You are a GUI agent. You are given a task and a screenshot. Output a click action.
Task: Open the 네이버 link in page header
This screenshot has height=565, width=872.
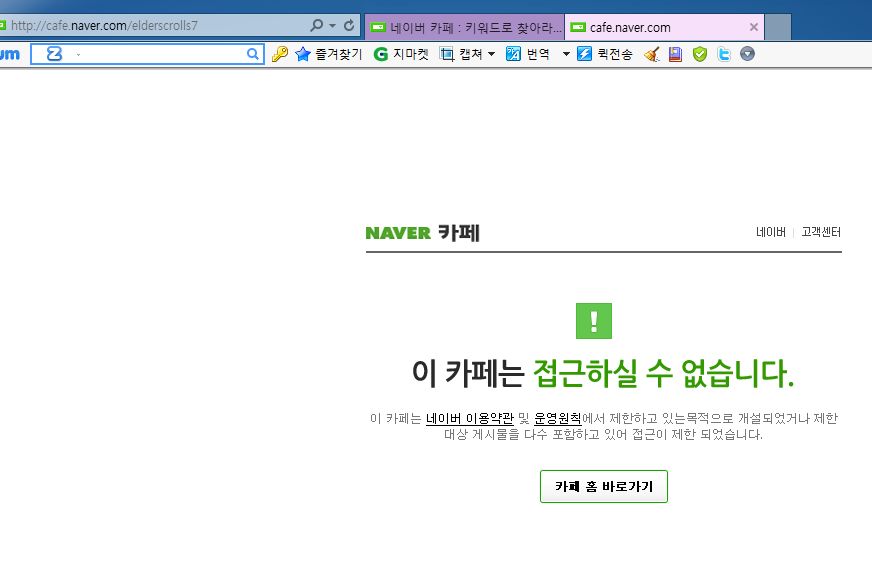(771, 232)
